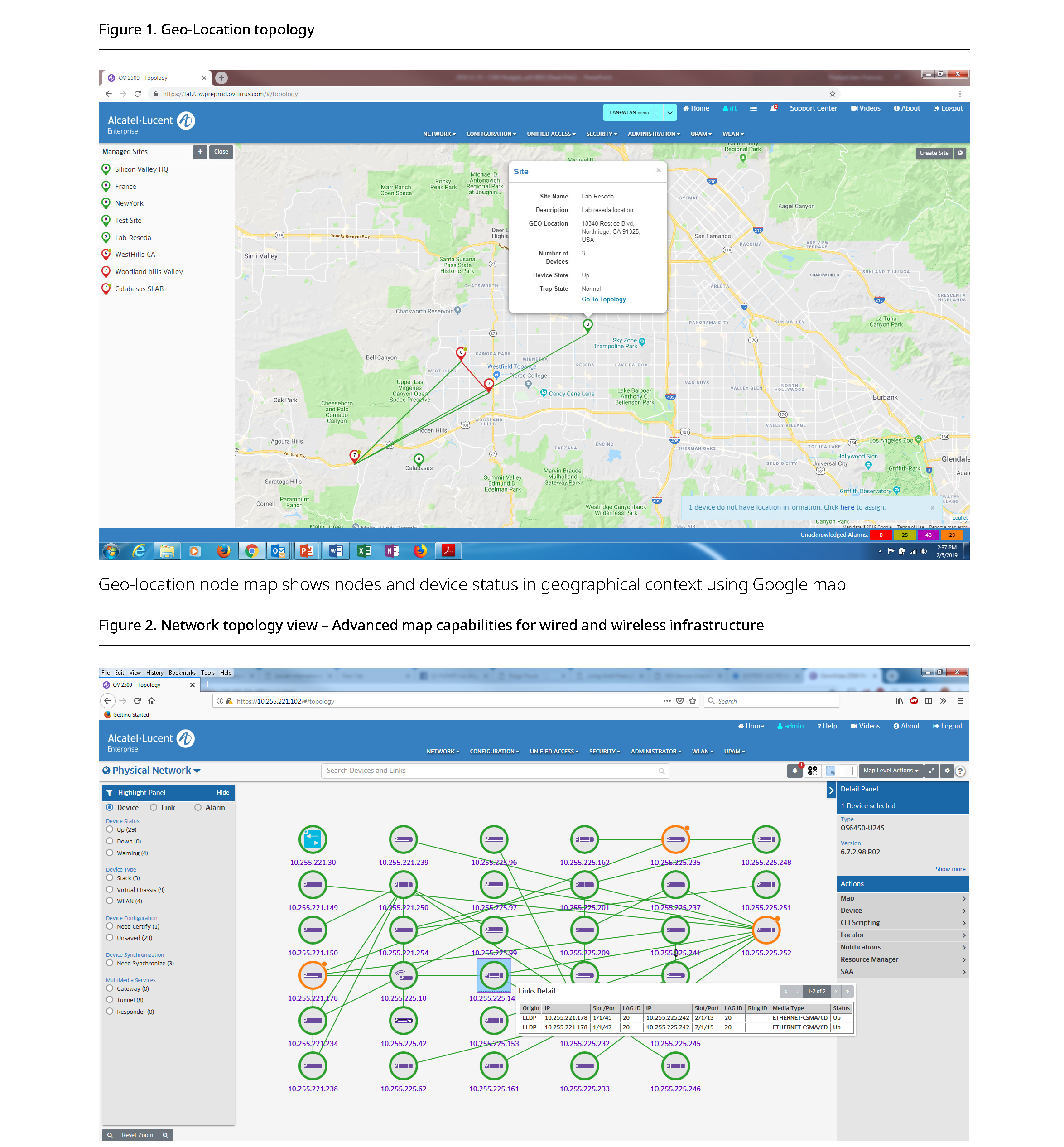
Task: Click the 10.255.221.30 teal switch node
Action: click(x=313, y=839)
